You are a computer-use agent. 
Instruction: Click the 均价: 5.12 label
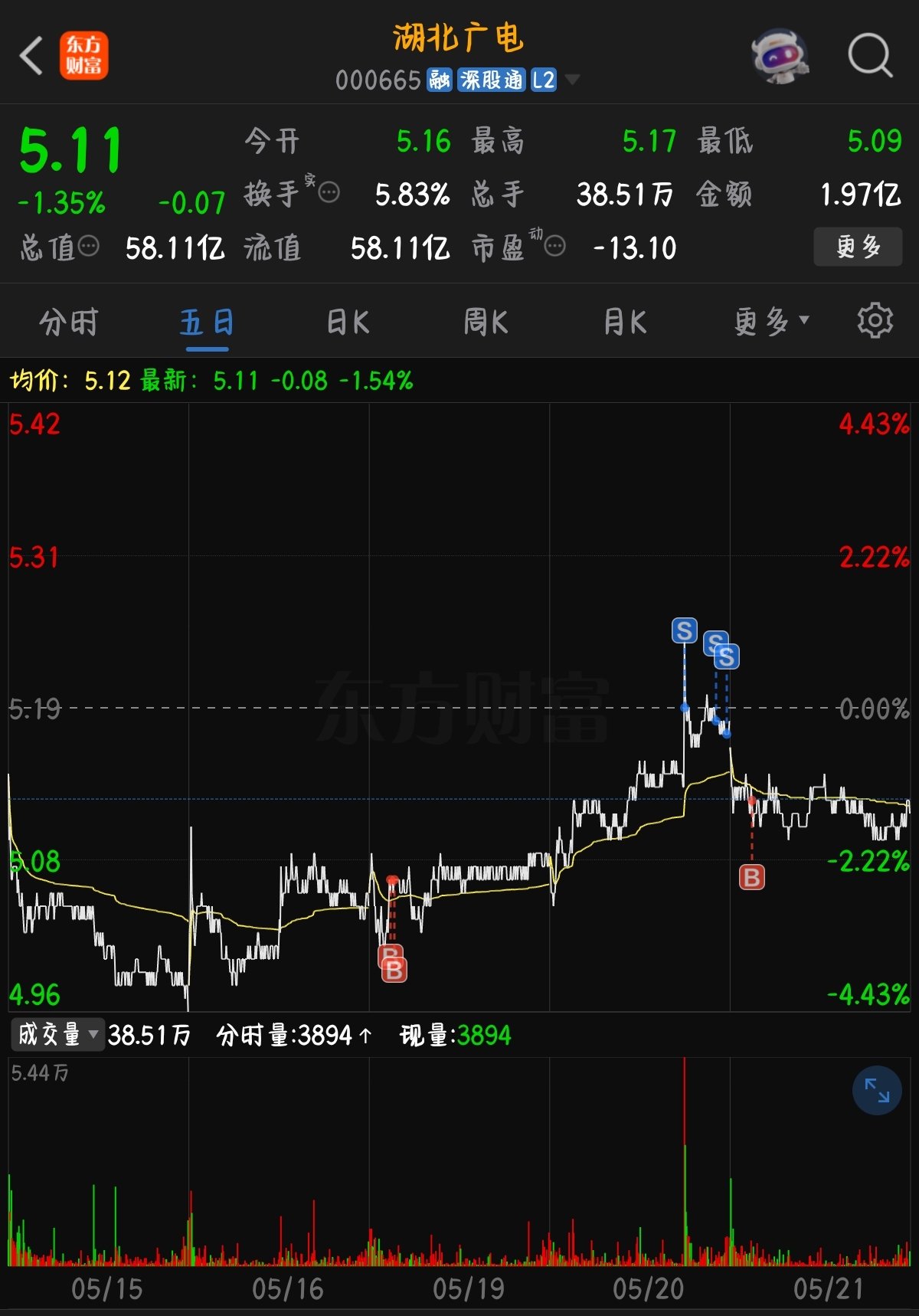(x=70, y=380)
